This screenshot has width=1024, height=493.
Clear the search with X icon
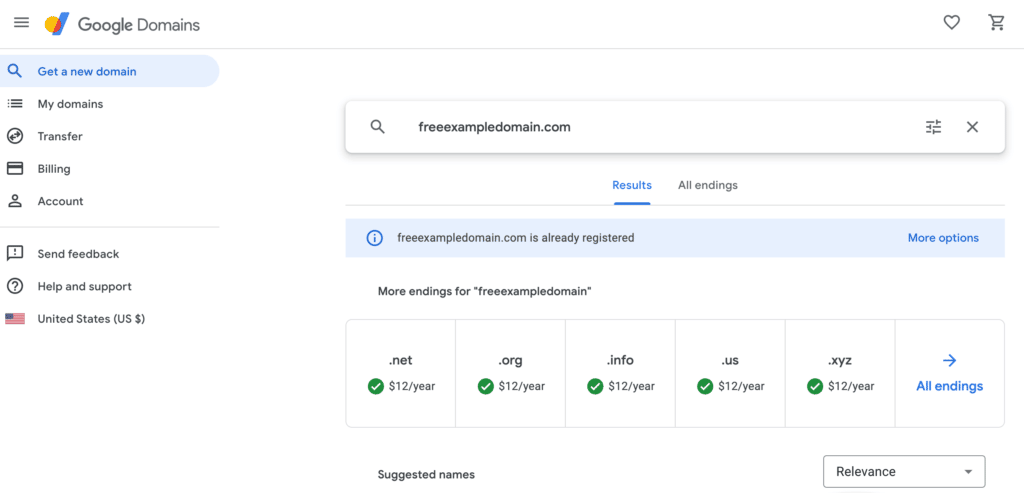tap(972, 127)
